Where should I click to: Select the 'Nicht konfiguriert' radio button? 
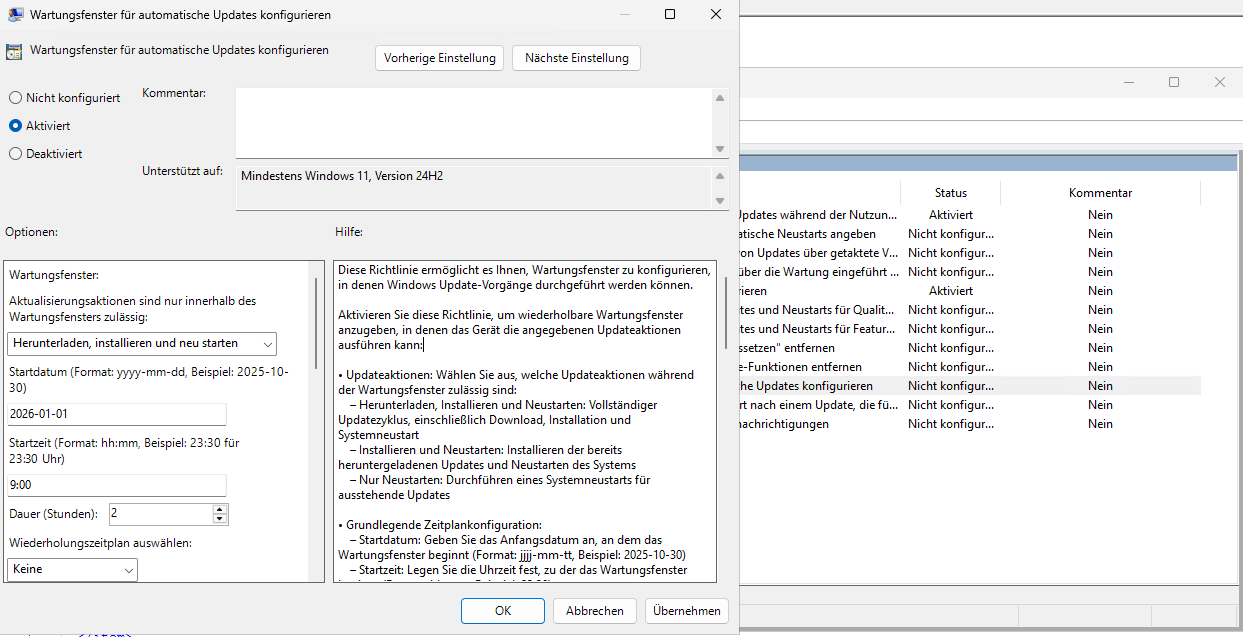pyautogui.click(x=65, y=98)
